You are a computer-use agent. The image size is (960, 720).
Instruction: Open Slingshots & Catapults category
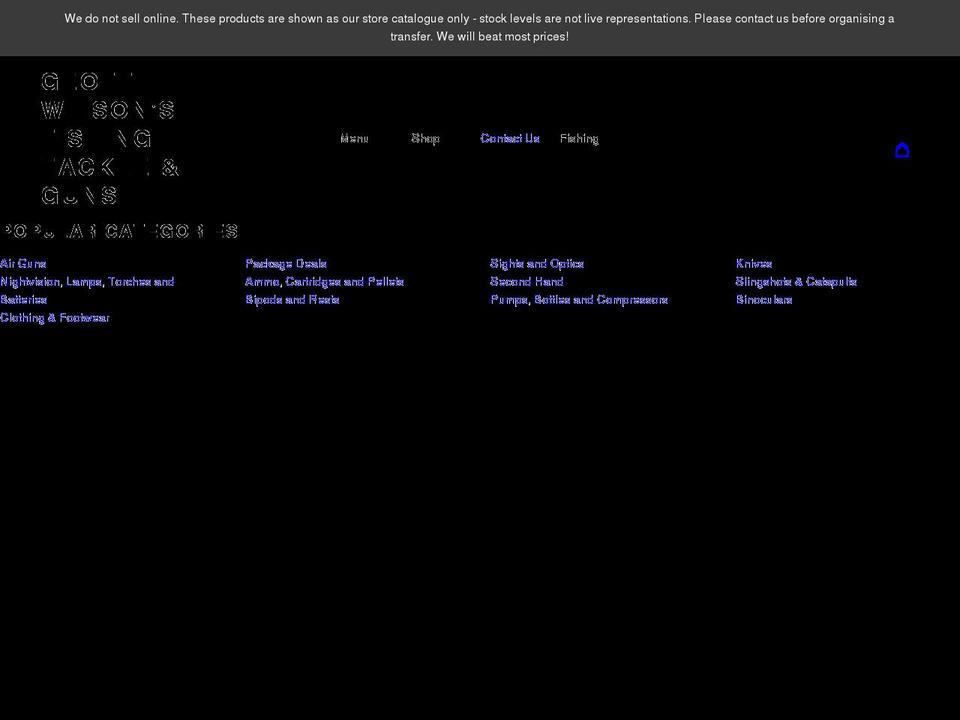(x=796, y=281)
